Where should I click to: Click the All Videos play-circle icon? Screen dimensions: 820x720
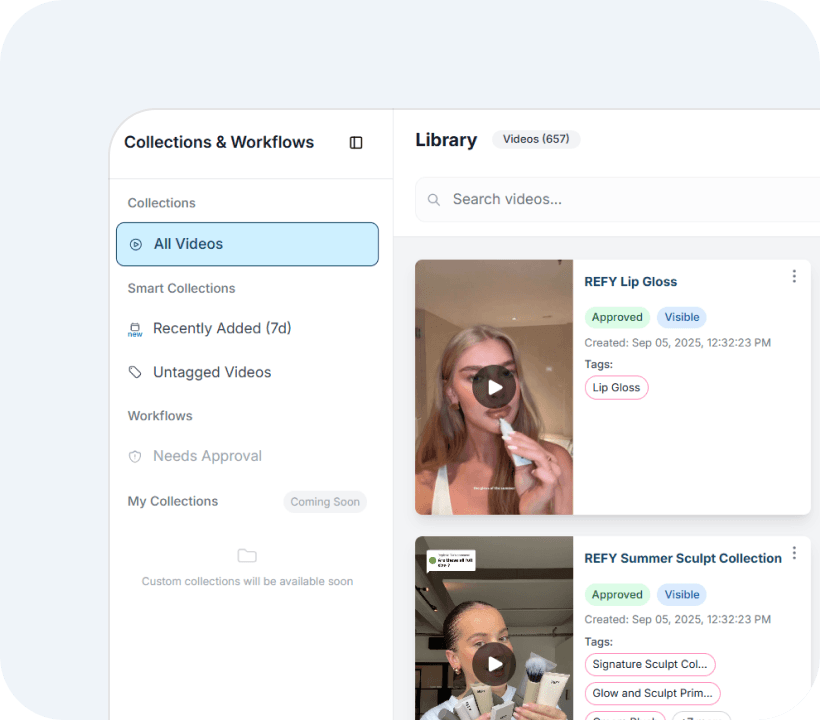(x=135, y=244)
